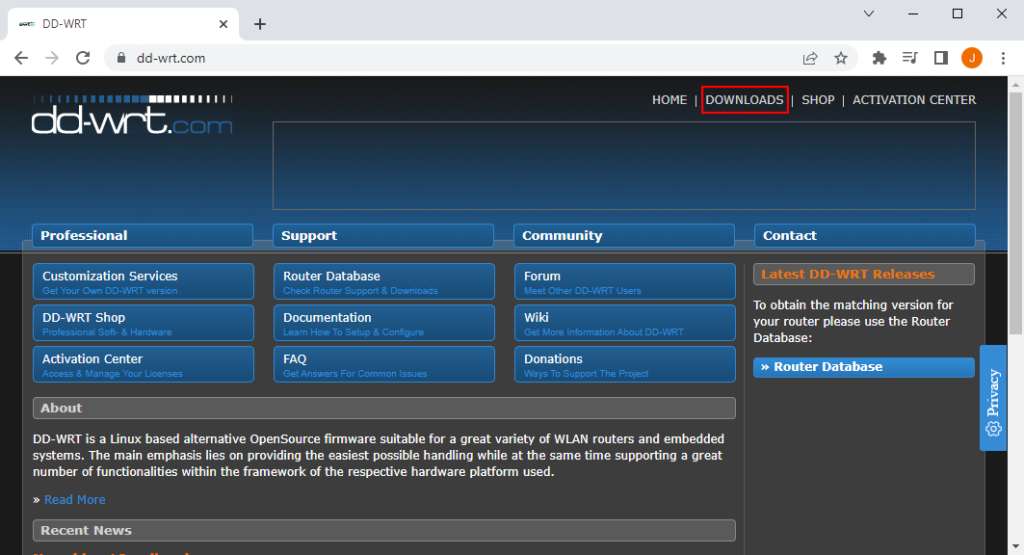Reload the dd-wrt.com page
1024x555 pixels.
point(83,58)
